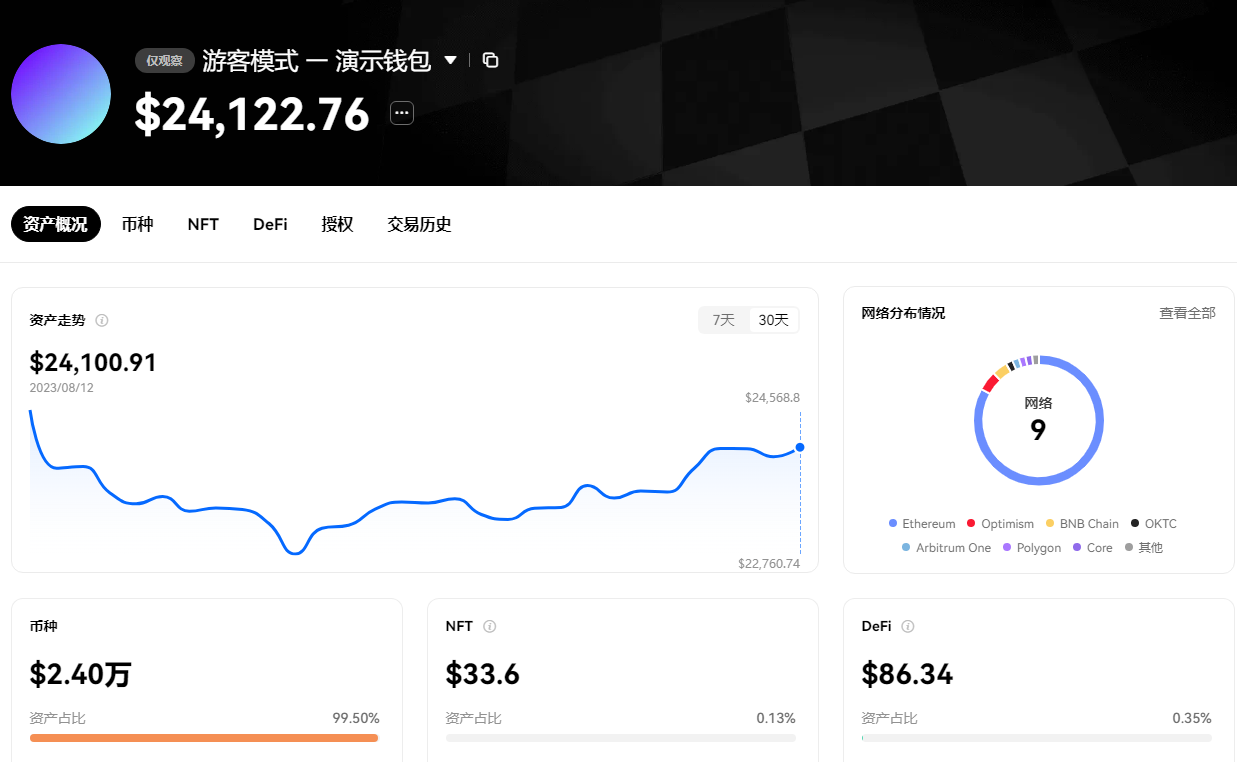Click the 99.50% percentage
The width and height of the screenshot is (1237, 762).
(356, 718)
